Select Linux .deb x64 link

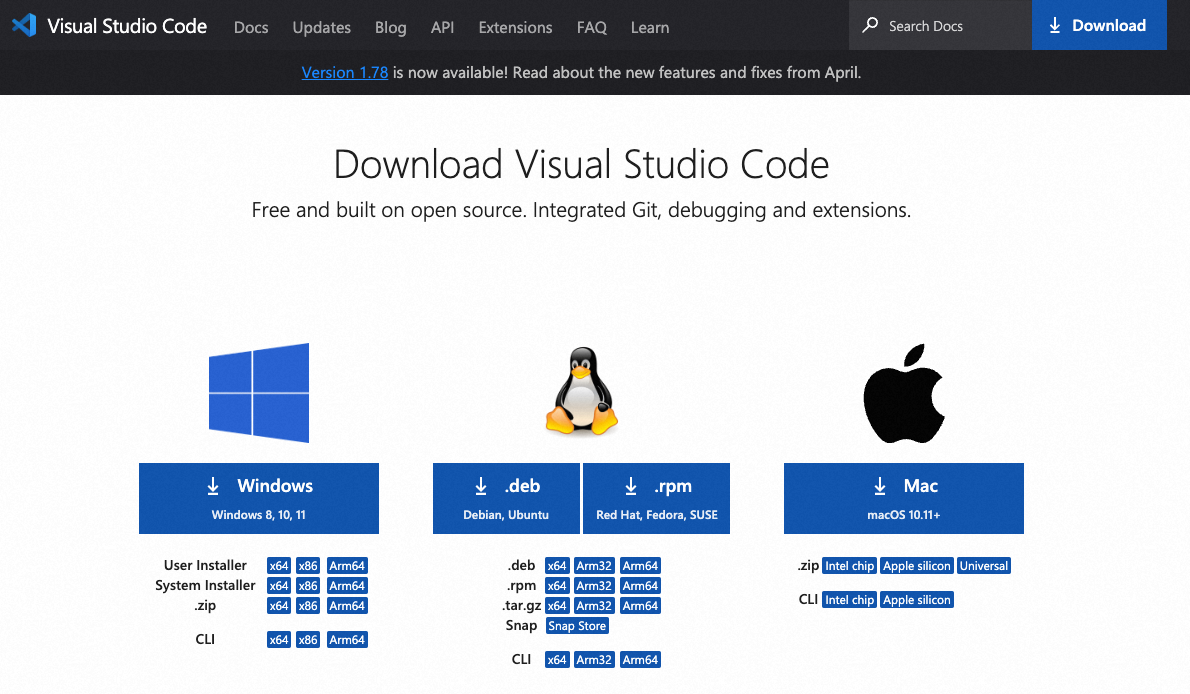click(557, 566)
